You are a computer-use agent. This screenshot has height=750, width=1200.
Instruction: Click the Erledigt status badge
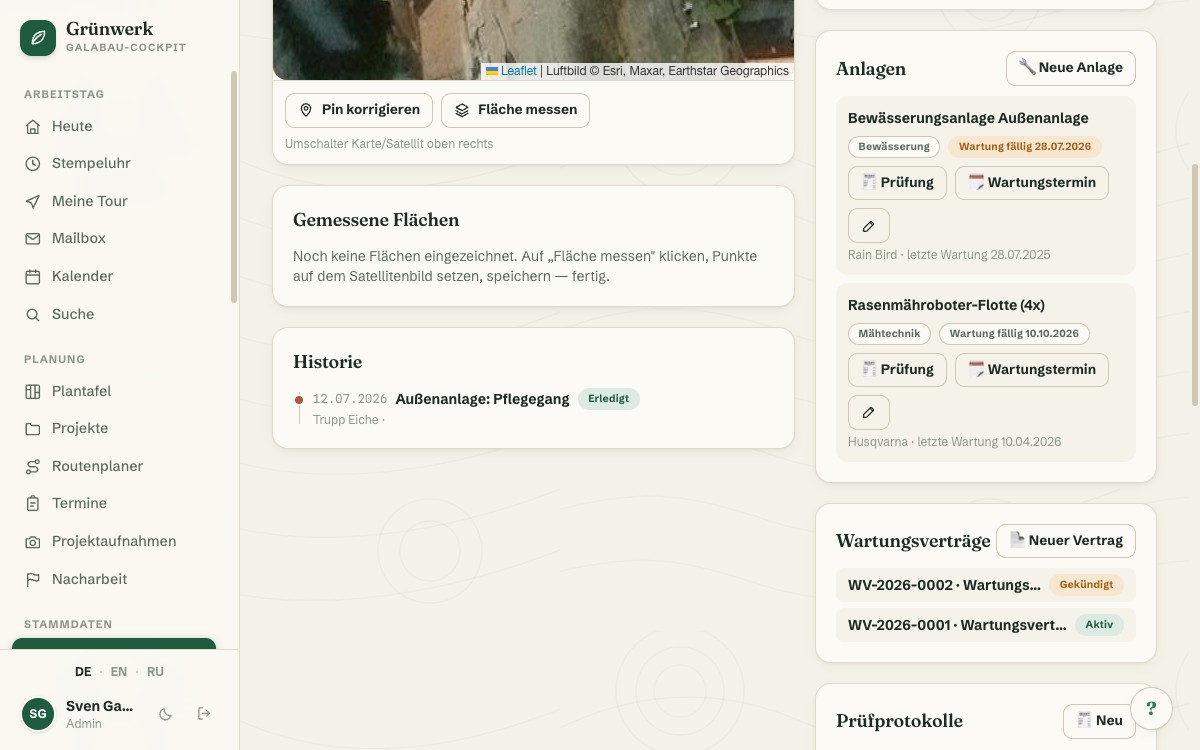click(609, 399)
